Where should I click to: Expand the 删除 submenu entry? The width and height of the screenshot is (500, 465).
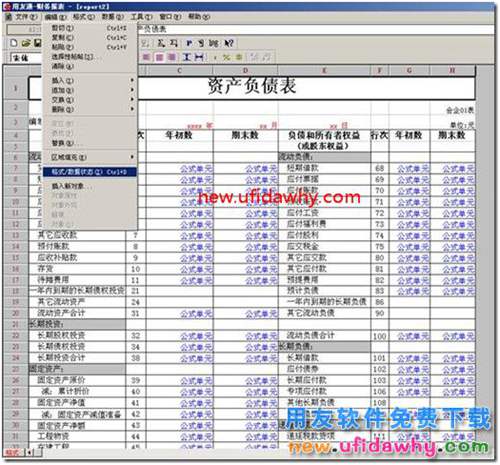pyautogui.click(x=89, y=109)
